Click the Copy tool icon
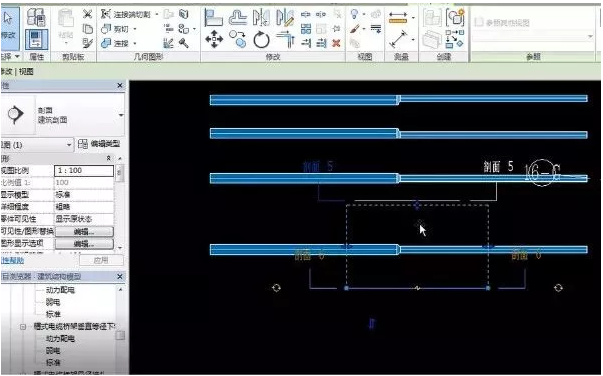The width and height of the screenshot is (603, 376). coord(238,39)
